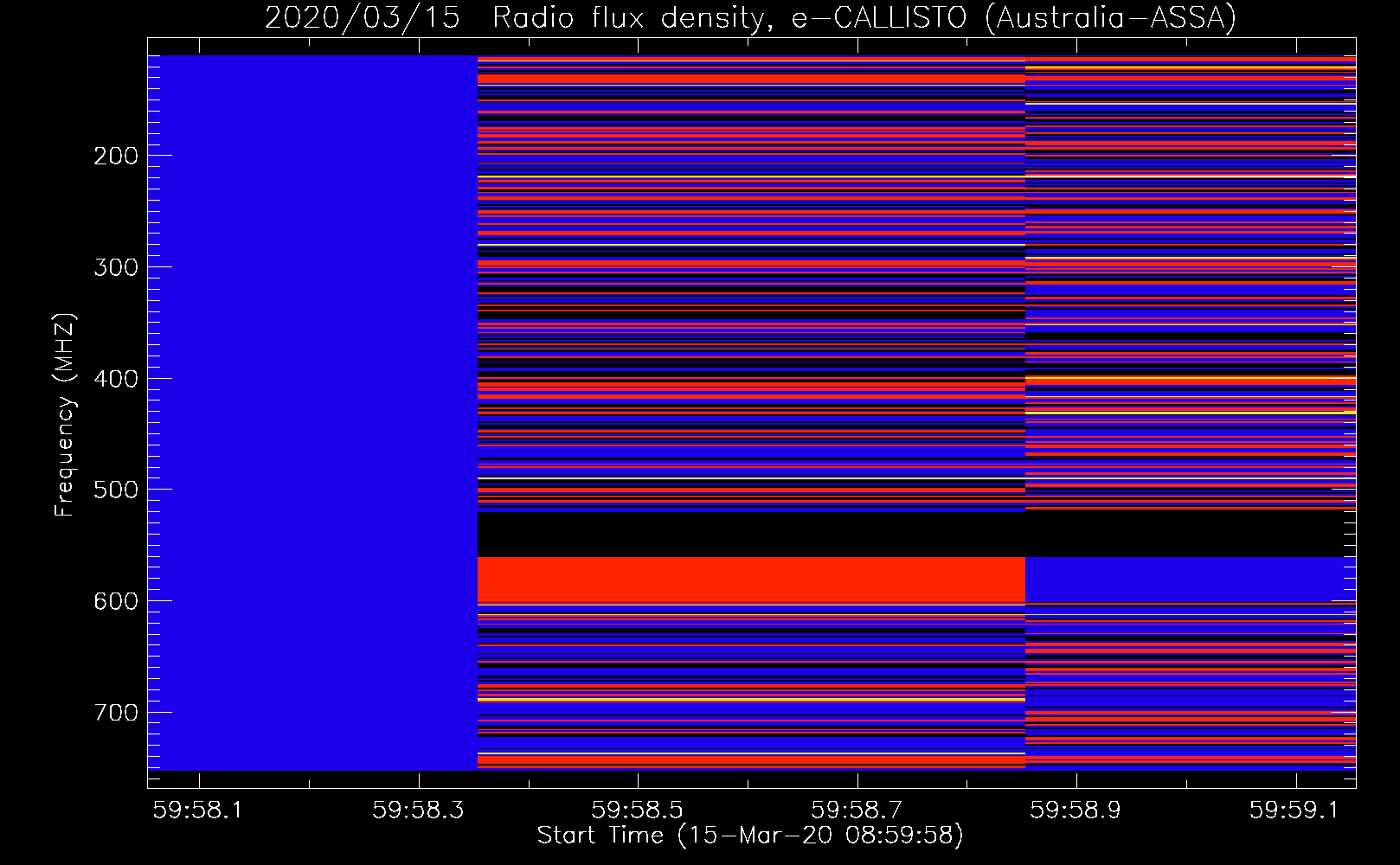The height and width of the screenshot is (865, 1400).
Task: Click the 700 MHz frequency tick label
Action: pos(116,713)
